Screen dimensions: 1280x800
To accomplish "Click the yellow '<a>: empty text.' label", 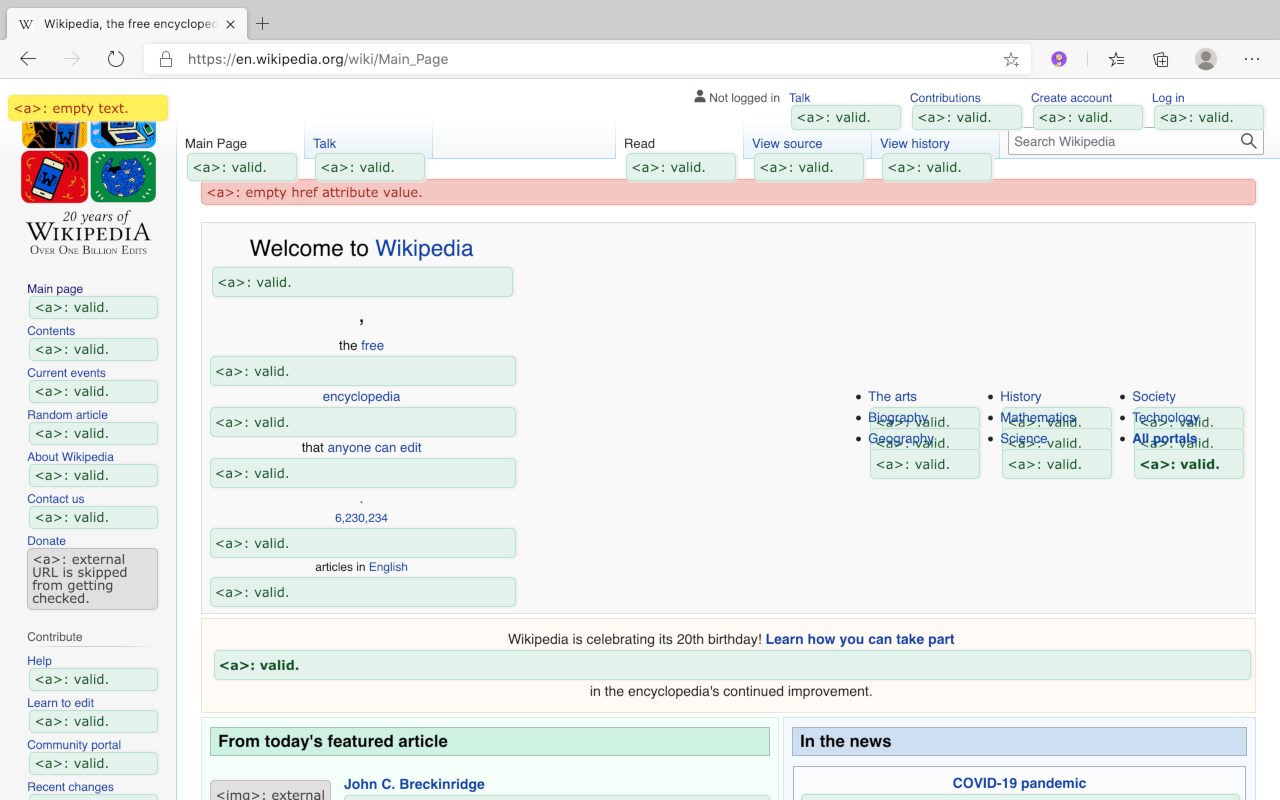I will [x=88, y=108].
